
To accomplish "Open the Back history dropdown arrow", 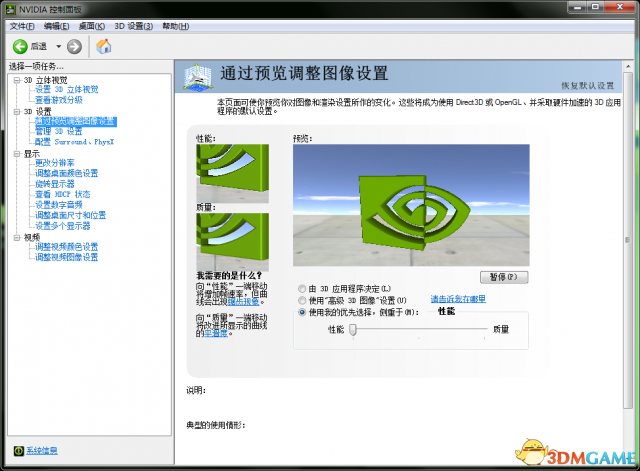I will click(58, 46).
